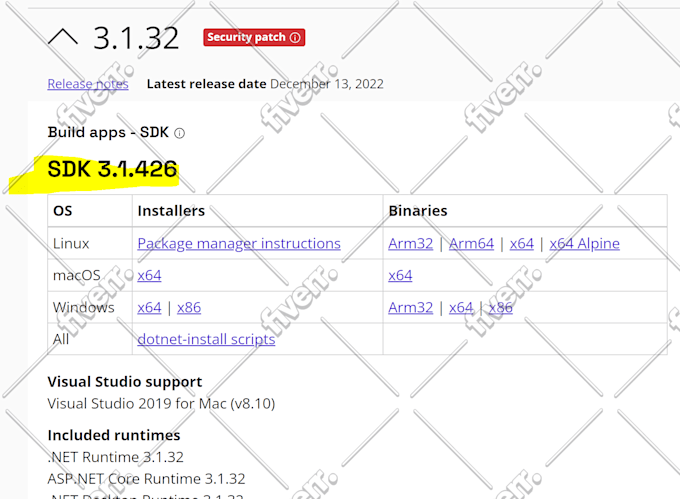Download Linux Arm32 binaries

(410, 244)
